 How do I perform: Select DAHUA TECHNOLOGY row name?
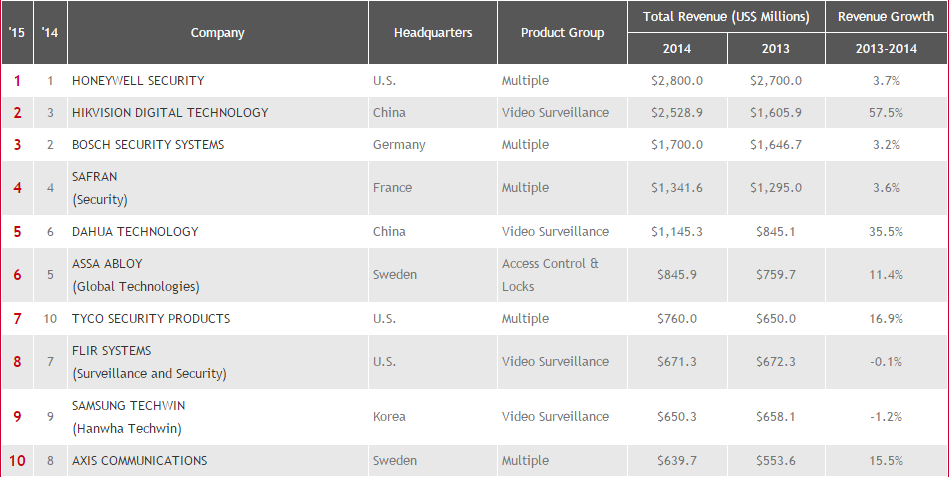pyautogui.click(x=135, y=232)
